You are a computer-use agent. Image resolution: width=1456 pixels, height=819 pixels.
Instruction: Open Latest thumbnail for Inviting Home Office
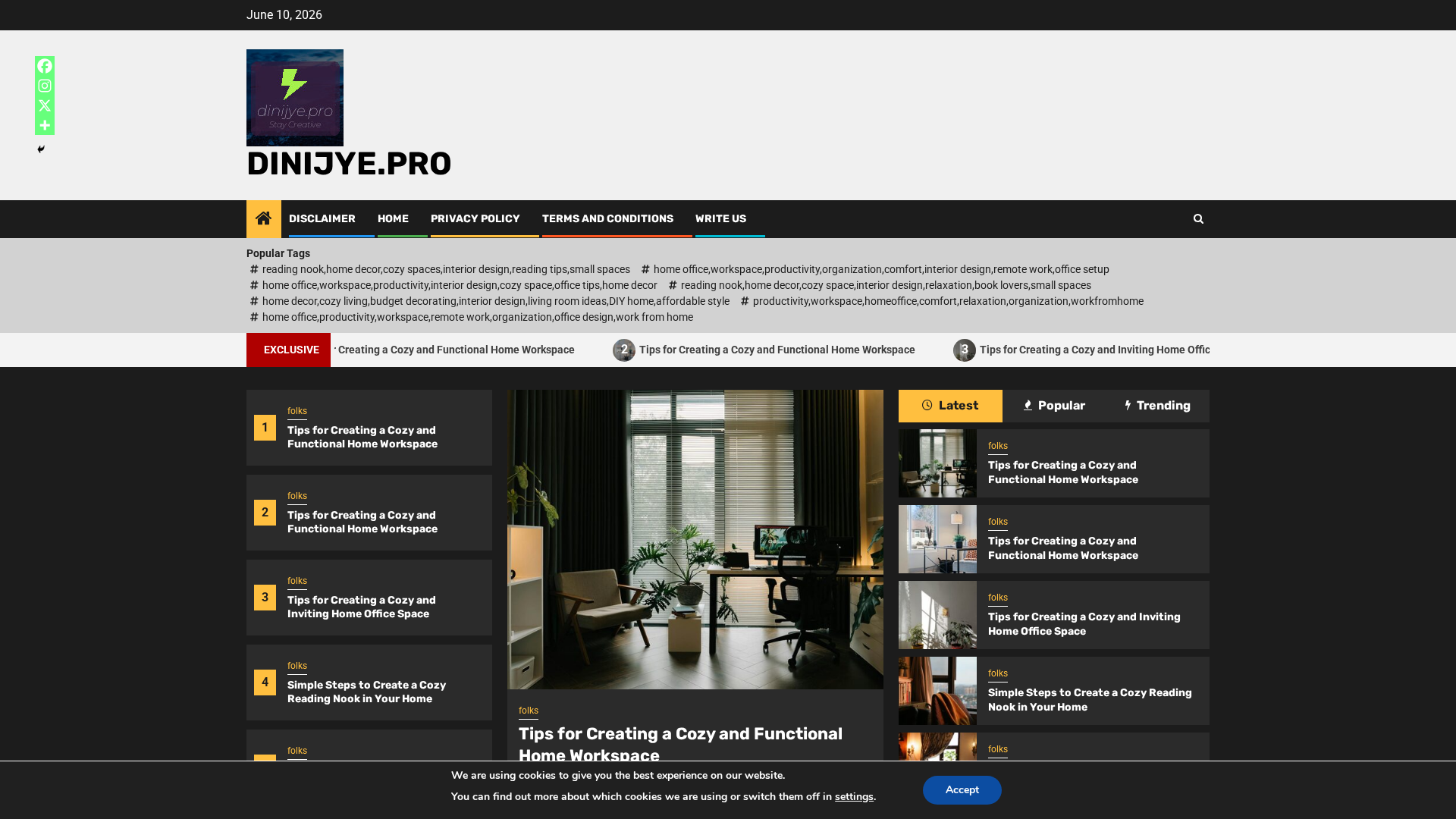tap(937, 615)
